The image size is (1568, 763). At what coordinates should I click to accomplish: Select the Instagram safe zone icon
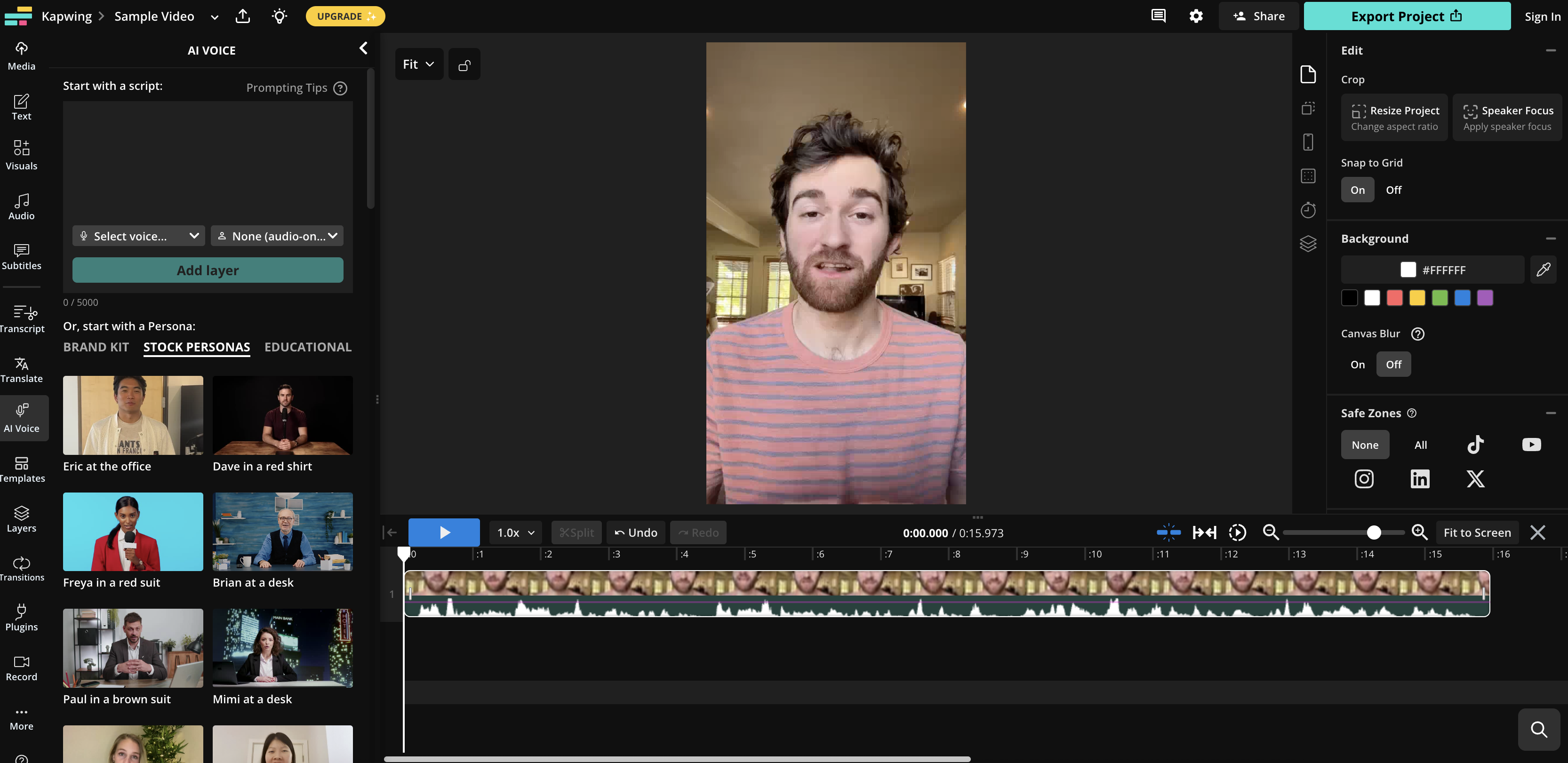click(x=1363, y=479)
